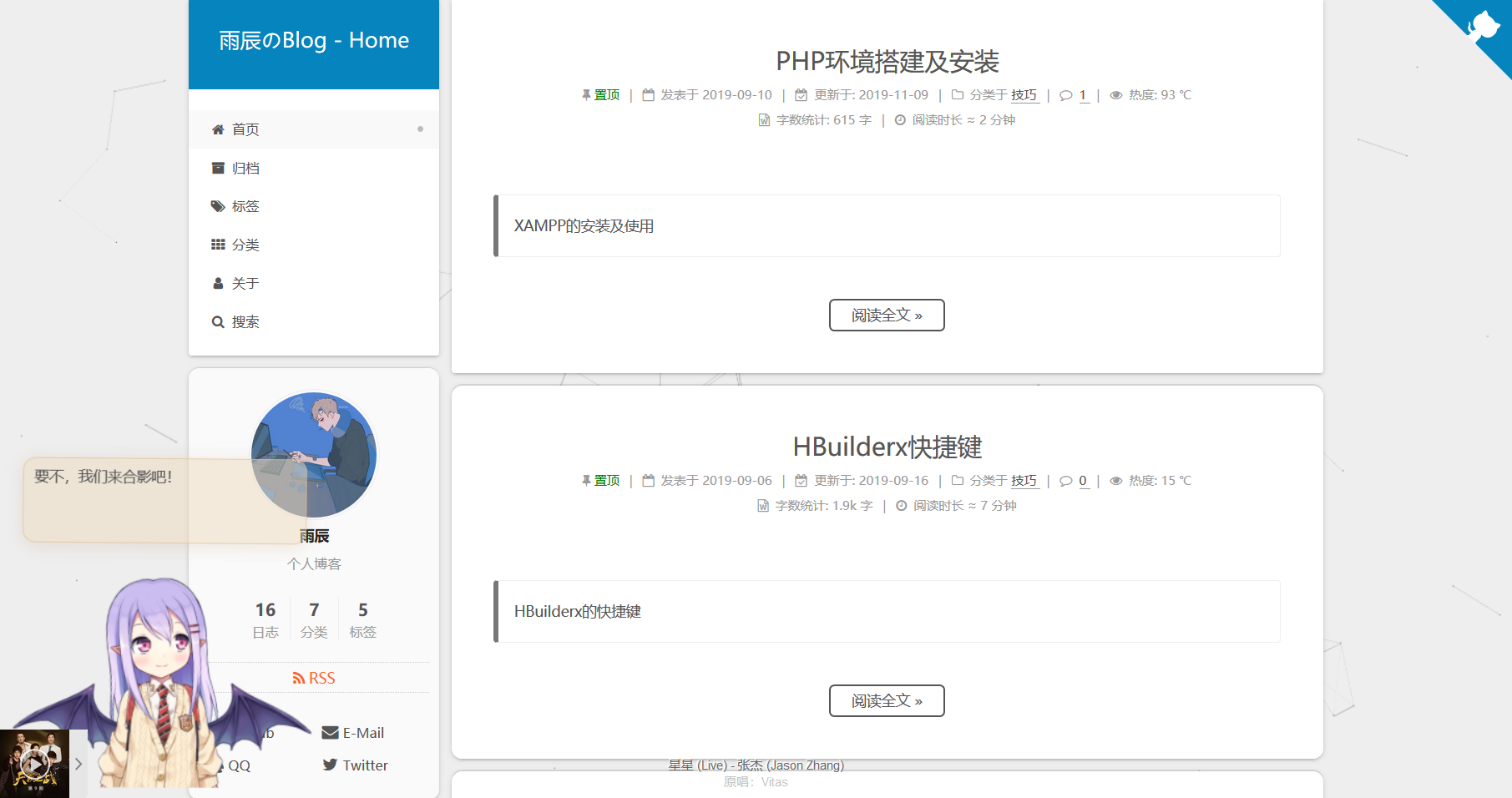Viewport: 1512px width, 798px height.
Task: Open the RSS feed link
Action: click(x=314, y=679)
